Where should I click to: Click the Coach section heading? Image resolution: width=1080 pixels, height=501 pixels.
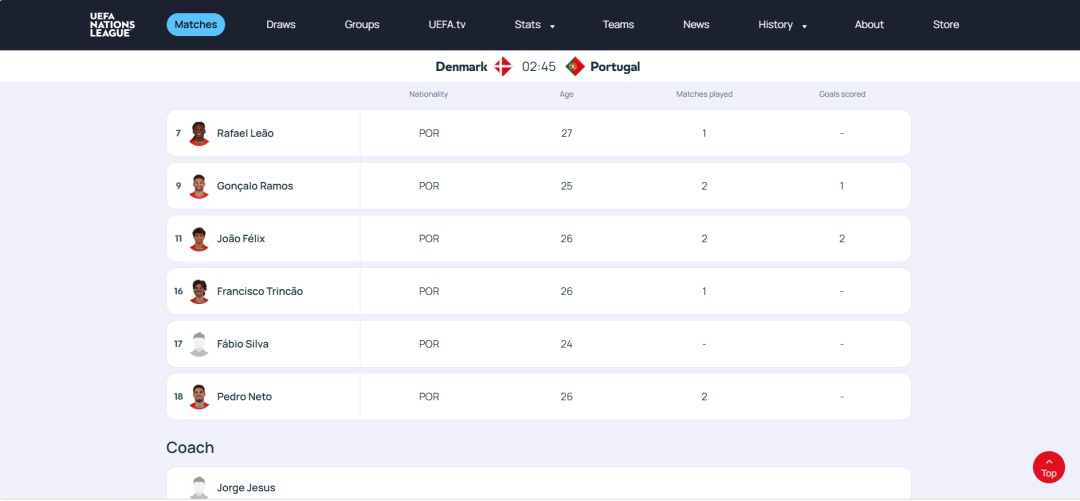point(190,447)
